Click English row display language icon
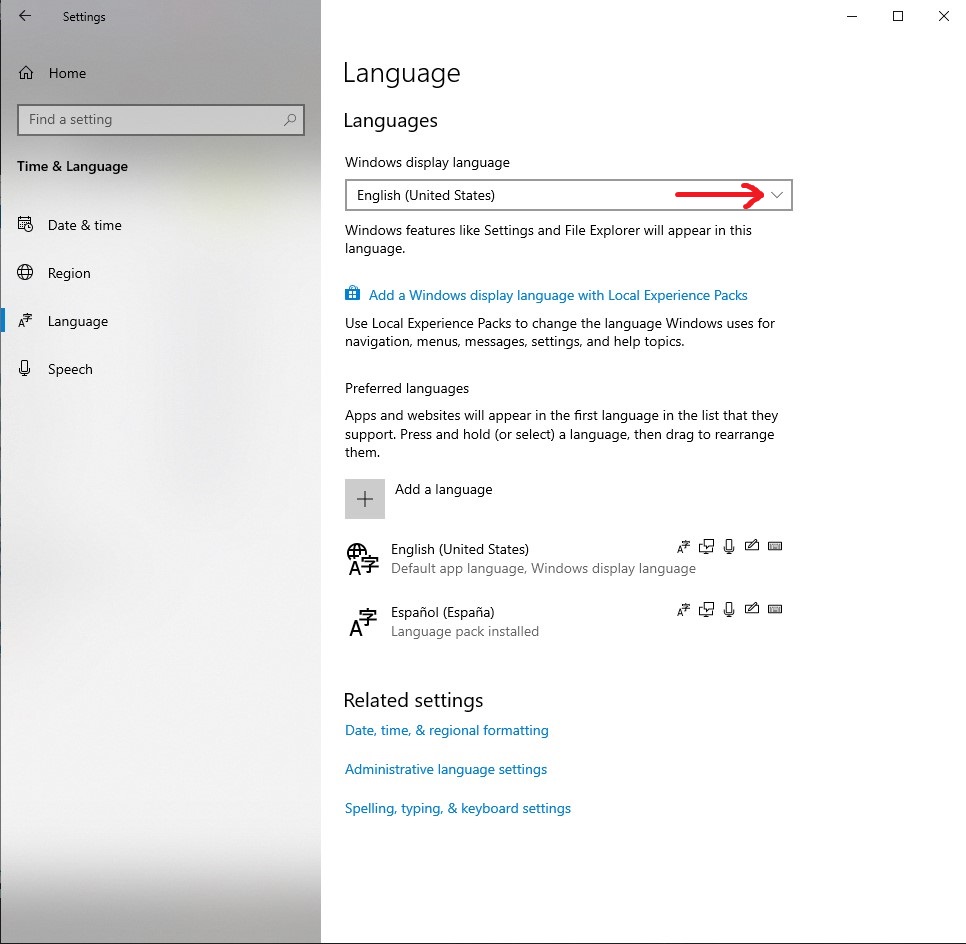This screenshot has height=944, width=966. click(683, 546)
